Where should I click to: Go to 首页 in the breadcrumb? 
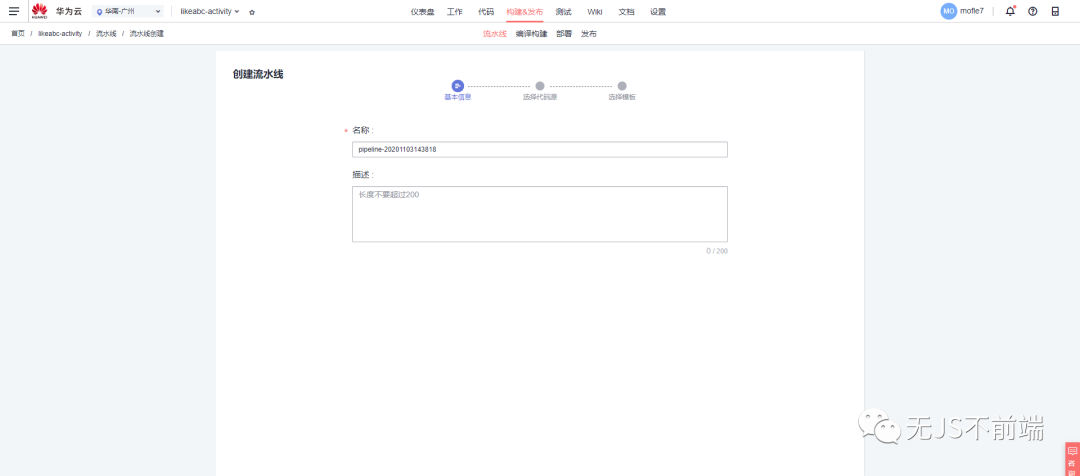[18, 33]
